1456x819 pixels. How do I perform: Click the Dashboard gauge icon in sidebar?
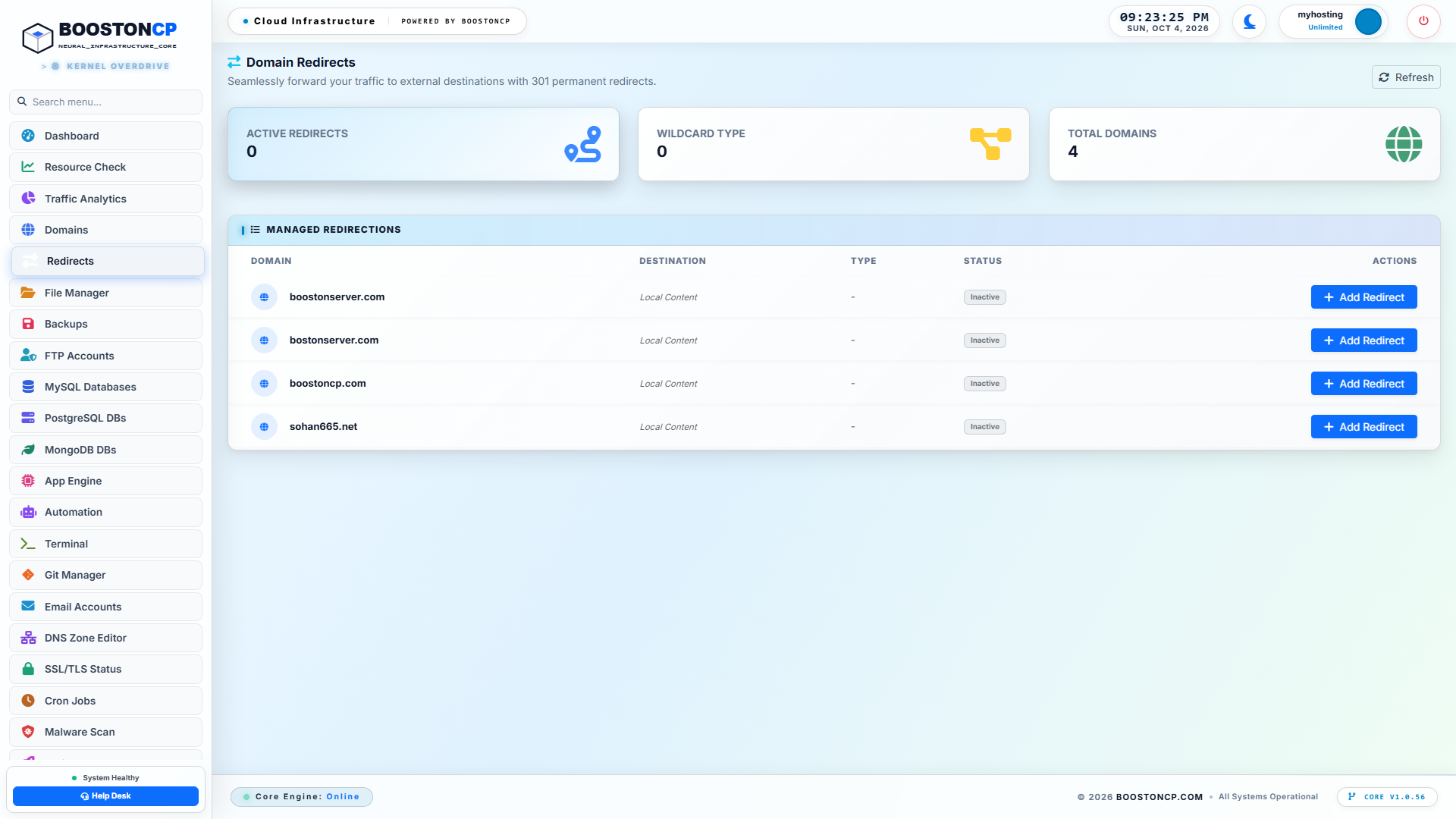coord(28,136)
